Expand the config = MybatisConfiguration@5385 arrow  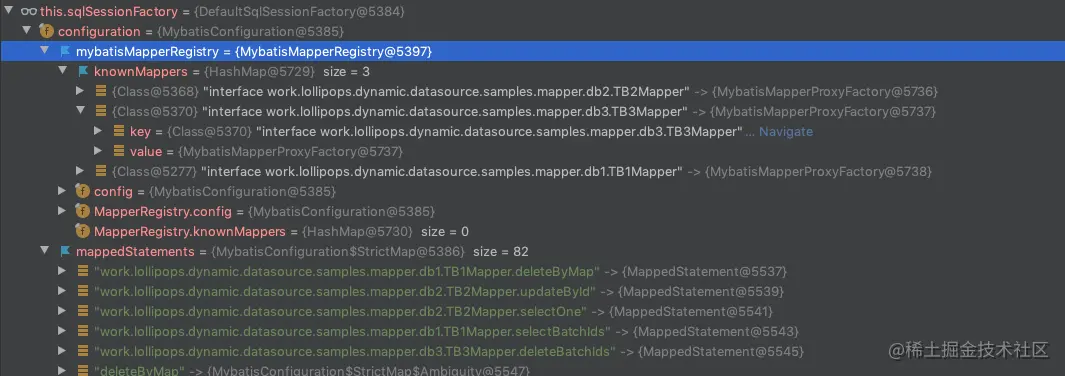click(x=62, y=191)
